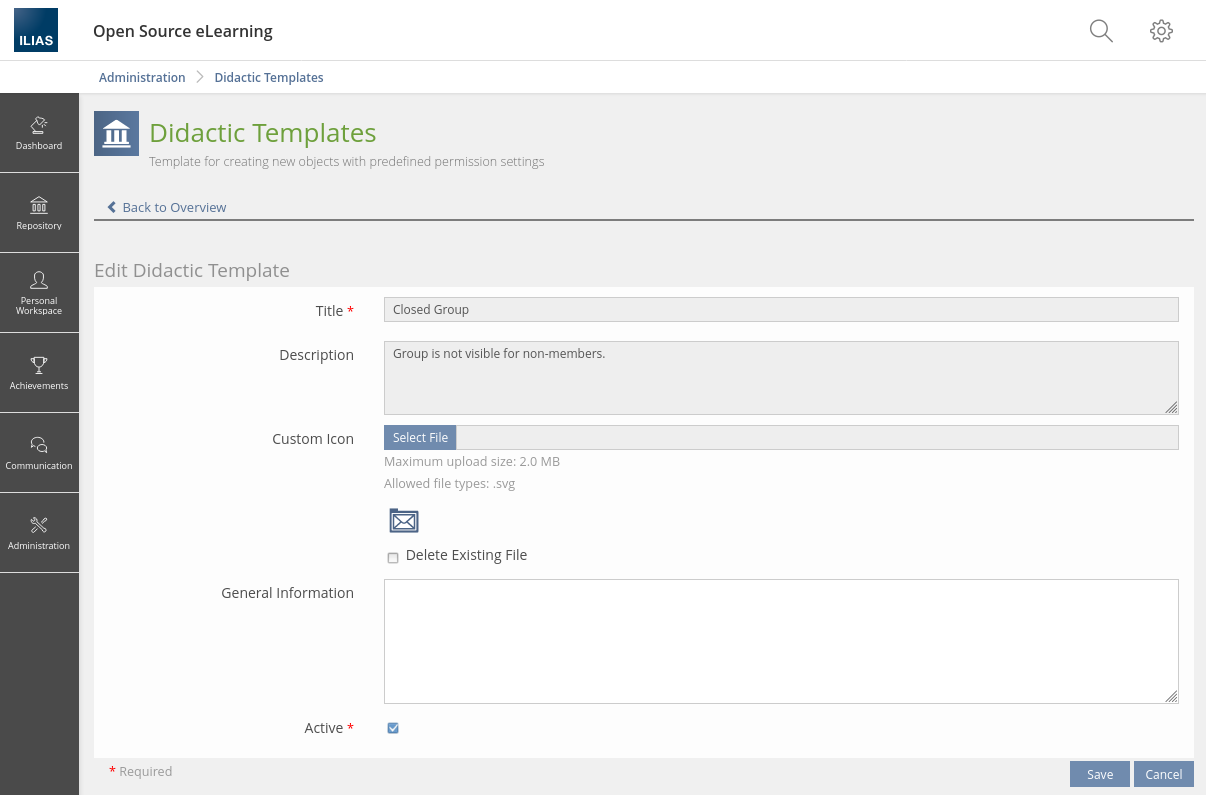Uncheck the Active checkbox
The height and width of the screenshot is (795, 1206).
pyautogui.click(x=393, y=728)
